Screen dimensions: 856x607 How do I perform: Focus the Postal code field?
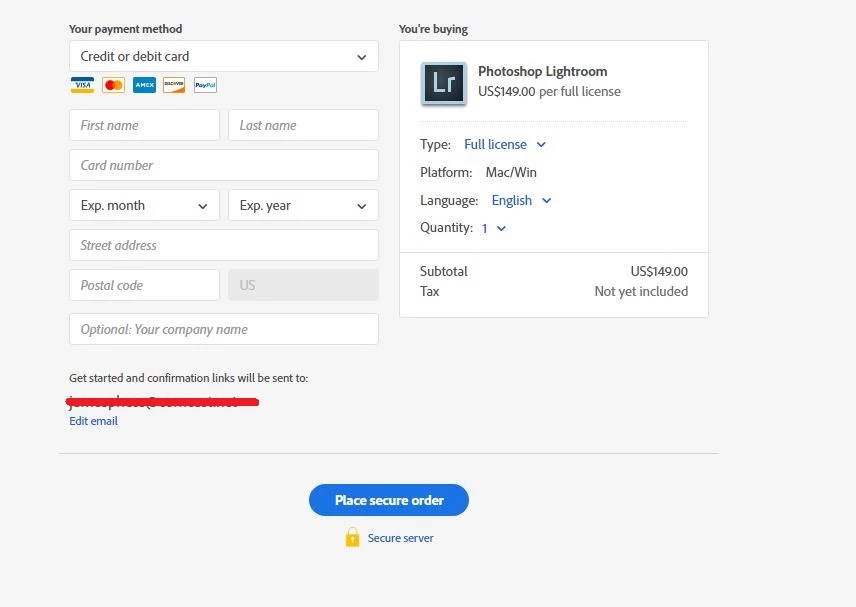click(144, 285)
